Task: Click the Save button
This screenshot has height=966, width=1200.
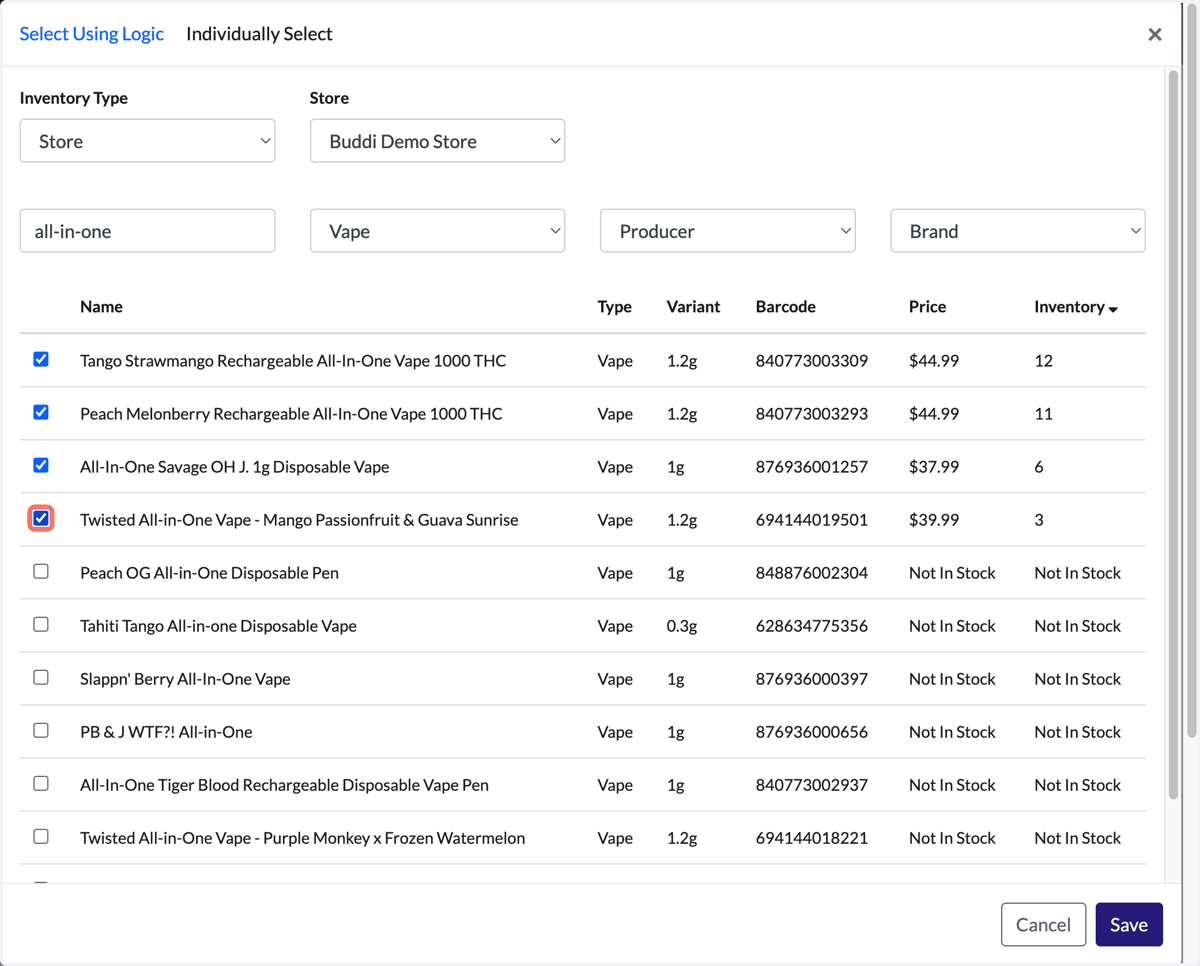Action: [x=1129, y=924]
